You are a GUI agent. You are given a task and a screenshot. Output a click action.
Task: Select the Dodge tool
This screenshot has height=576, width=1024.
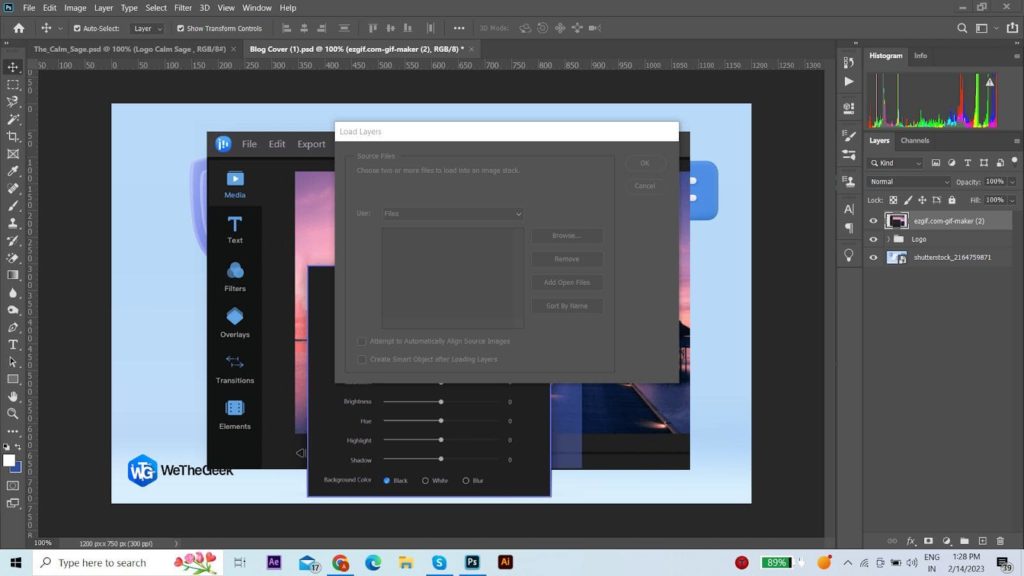tap(12, 310)
